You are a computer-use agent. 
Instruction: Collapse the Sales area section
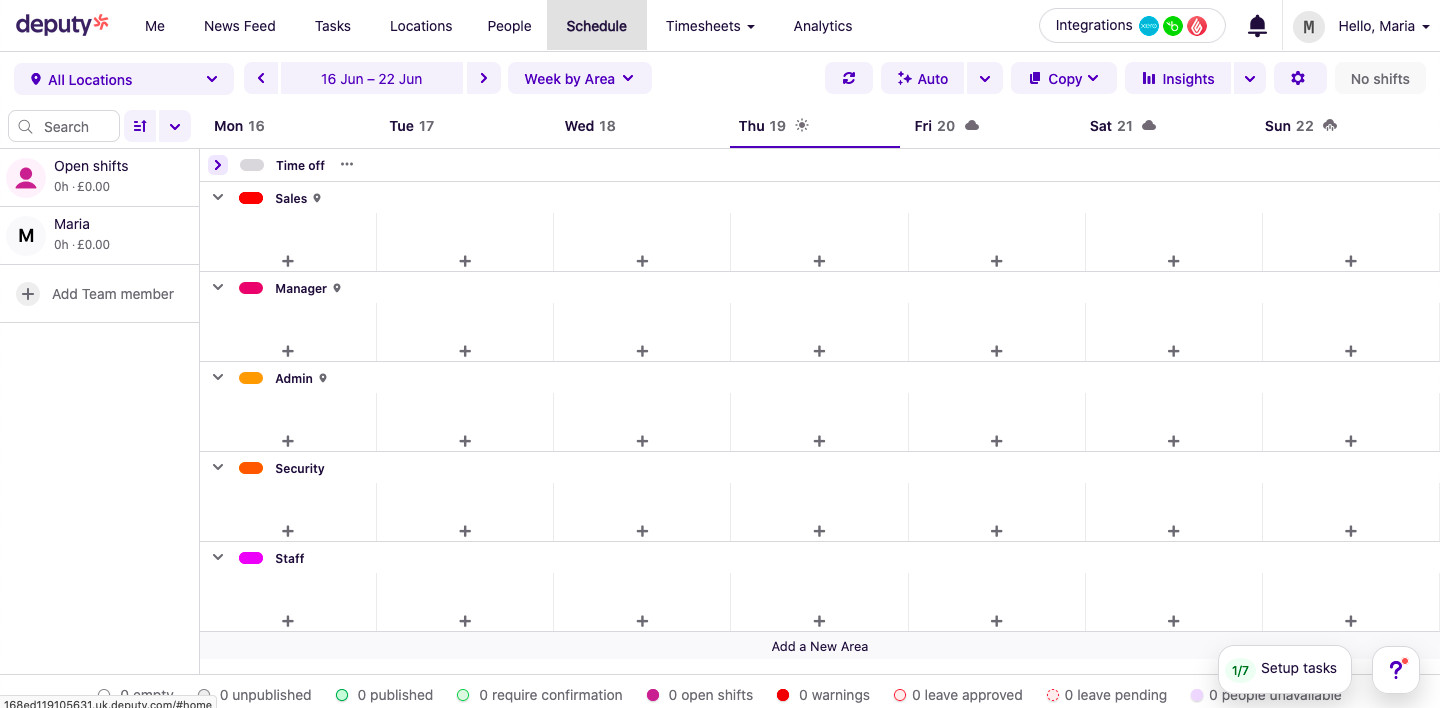(218, 198)
